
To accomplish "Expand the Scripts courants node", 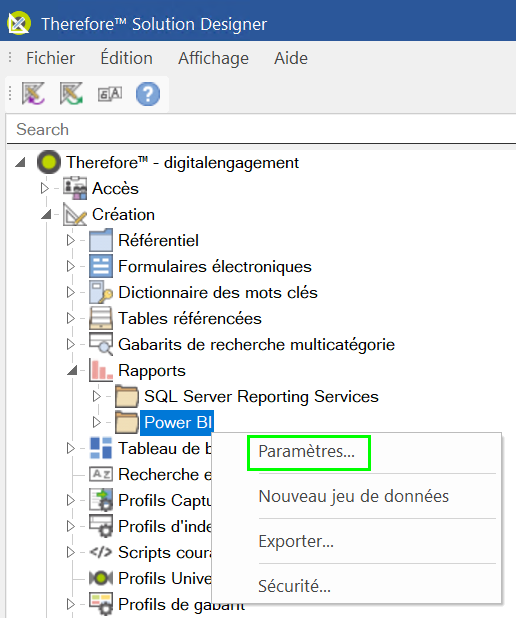I will [71, 552].
